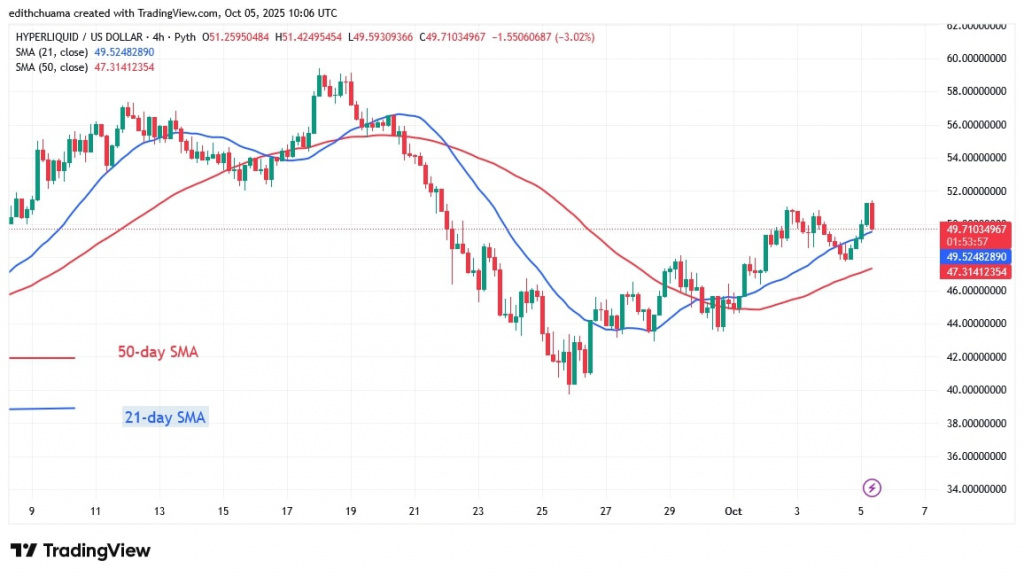Open the Pyth data source selector
The image size is (1024, 577).
(183, 35)
